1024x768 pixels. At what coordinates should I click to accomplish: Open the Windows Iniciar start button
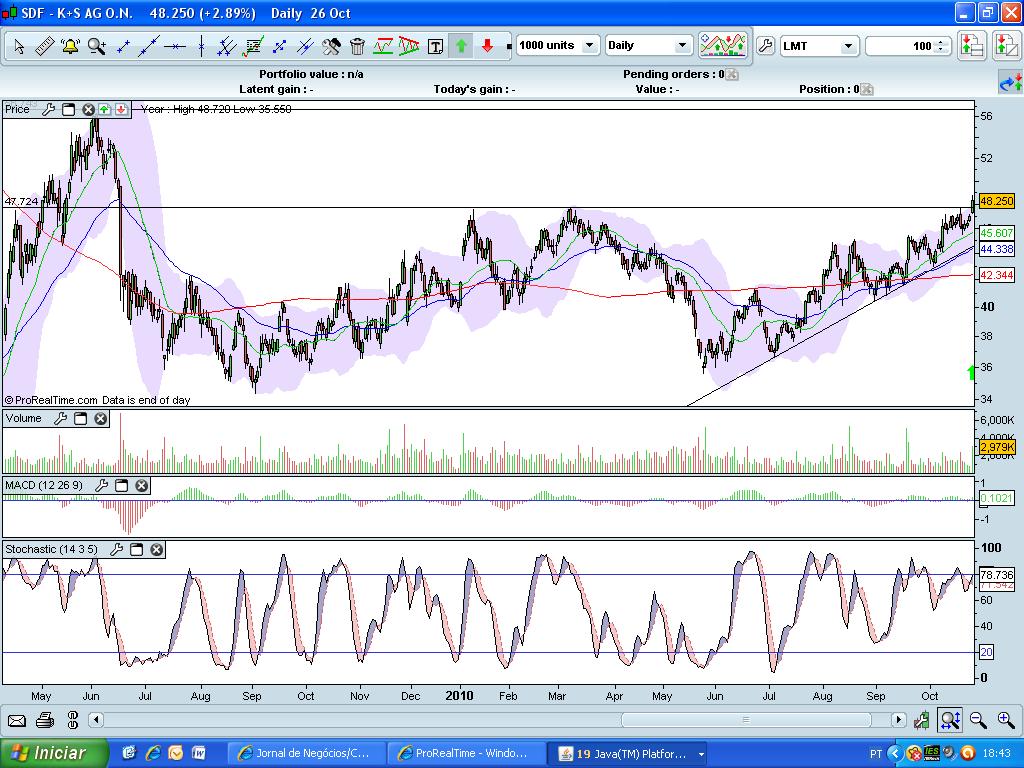(54, 754)
